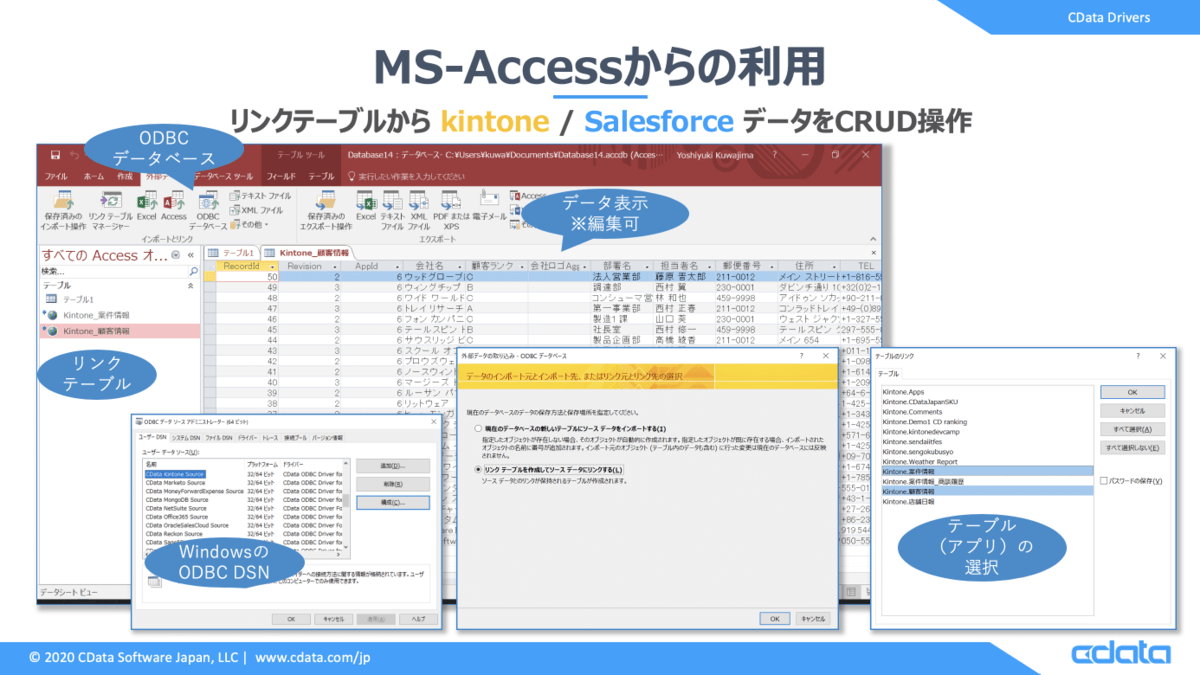
Task: Open Revision column filter dropdown
Action: 336,267
